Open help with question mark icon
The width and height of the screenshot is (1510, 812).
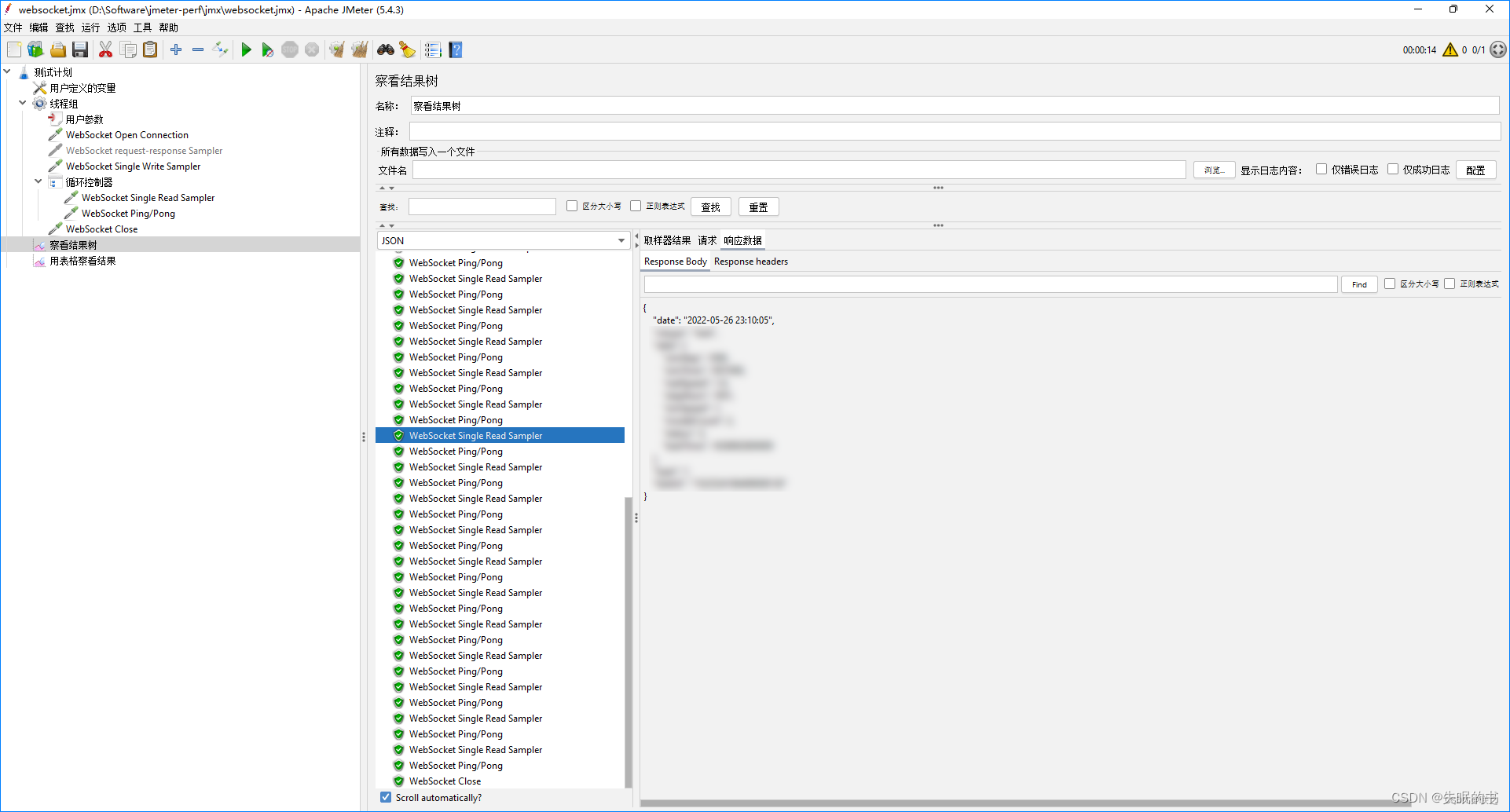coord(456,50)
